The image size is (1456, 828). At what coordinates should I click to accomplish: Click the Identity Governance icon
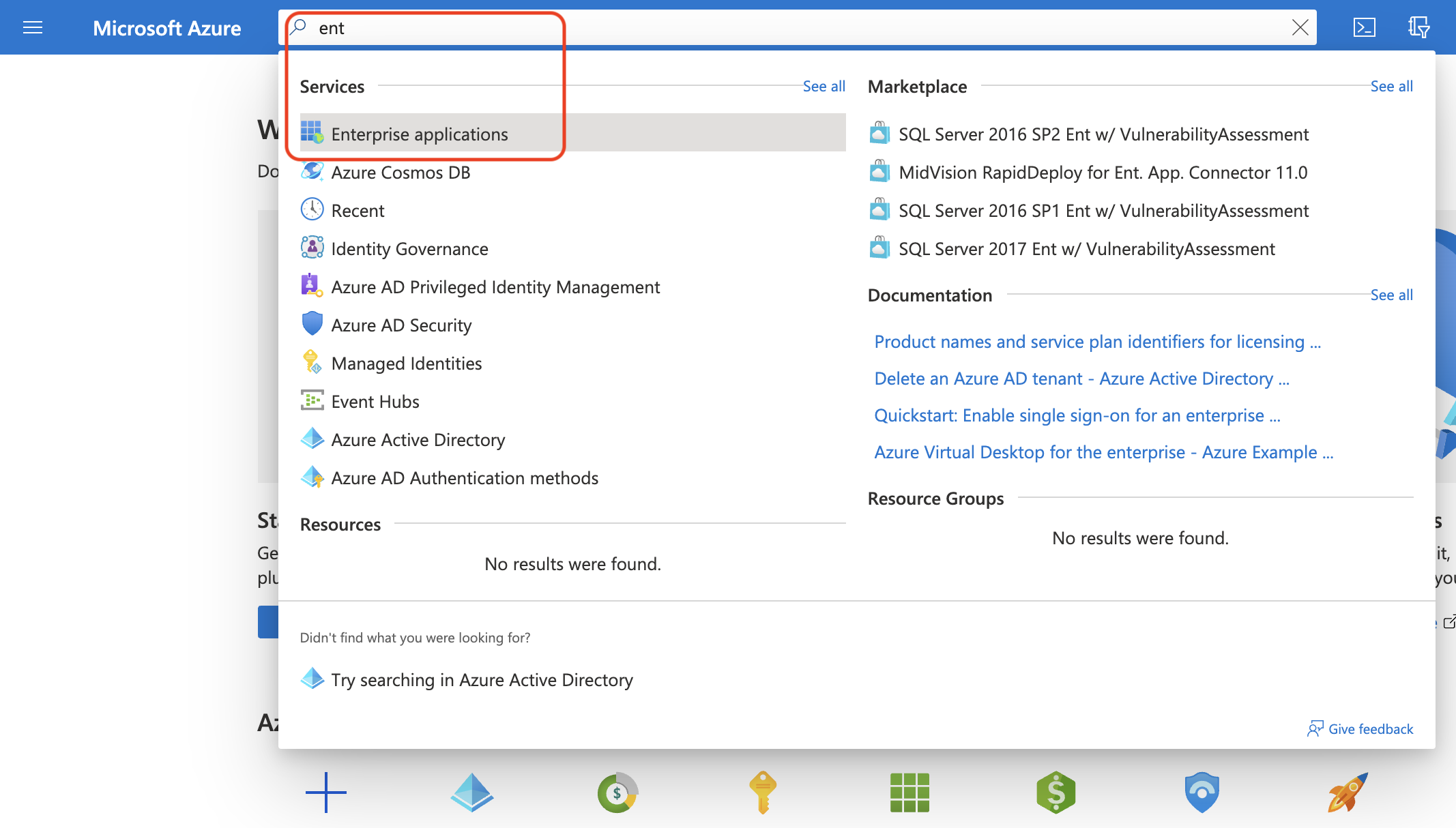click(x=312, y=247)
